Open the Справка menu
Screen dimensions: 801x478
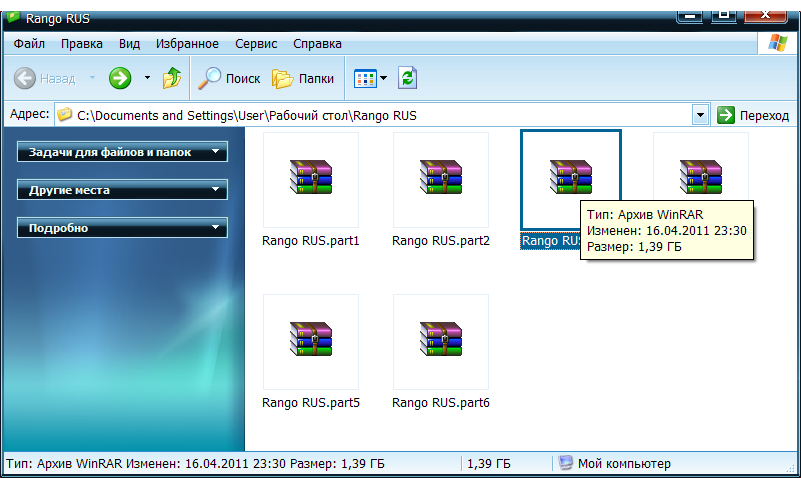pos(317,44)
